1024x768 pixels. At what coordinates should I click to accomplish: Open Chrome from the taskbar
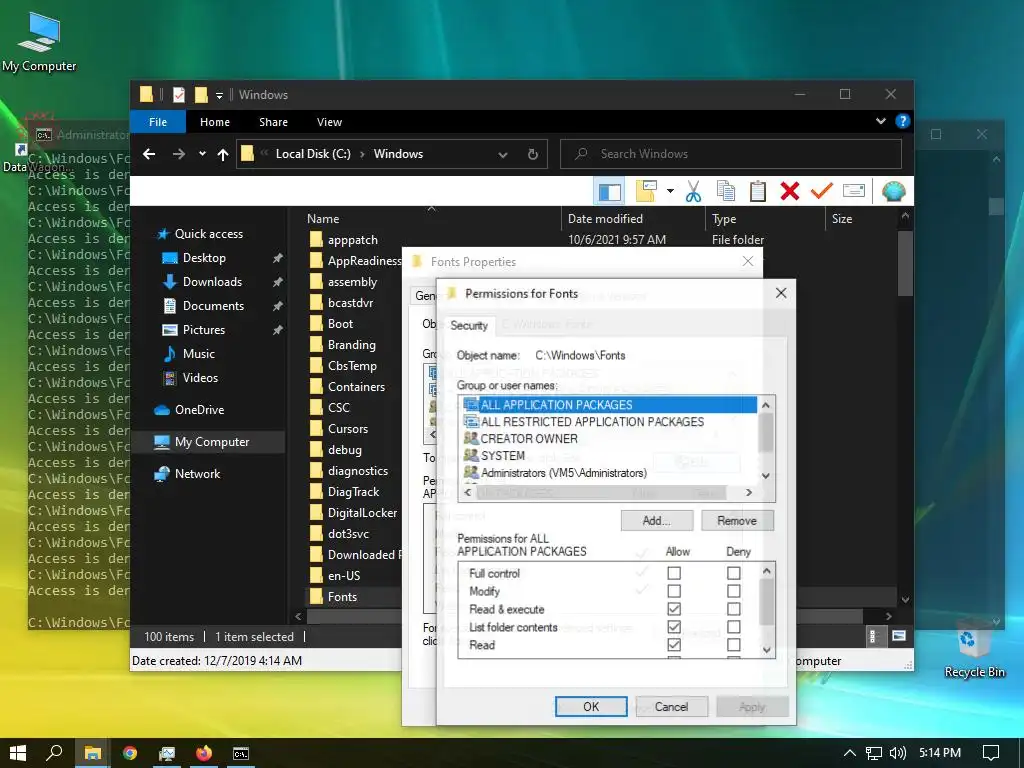130,753
